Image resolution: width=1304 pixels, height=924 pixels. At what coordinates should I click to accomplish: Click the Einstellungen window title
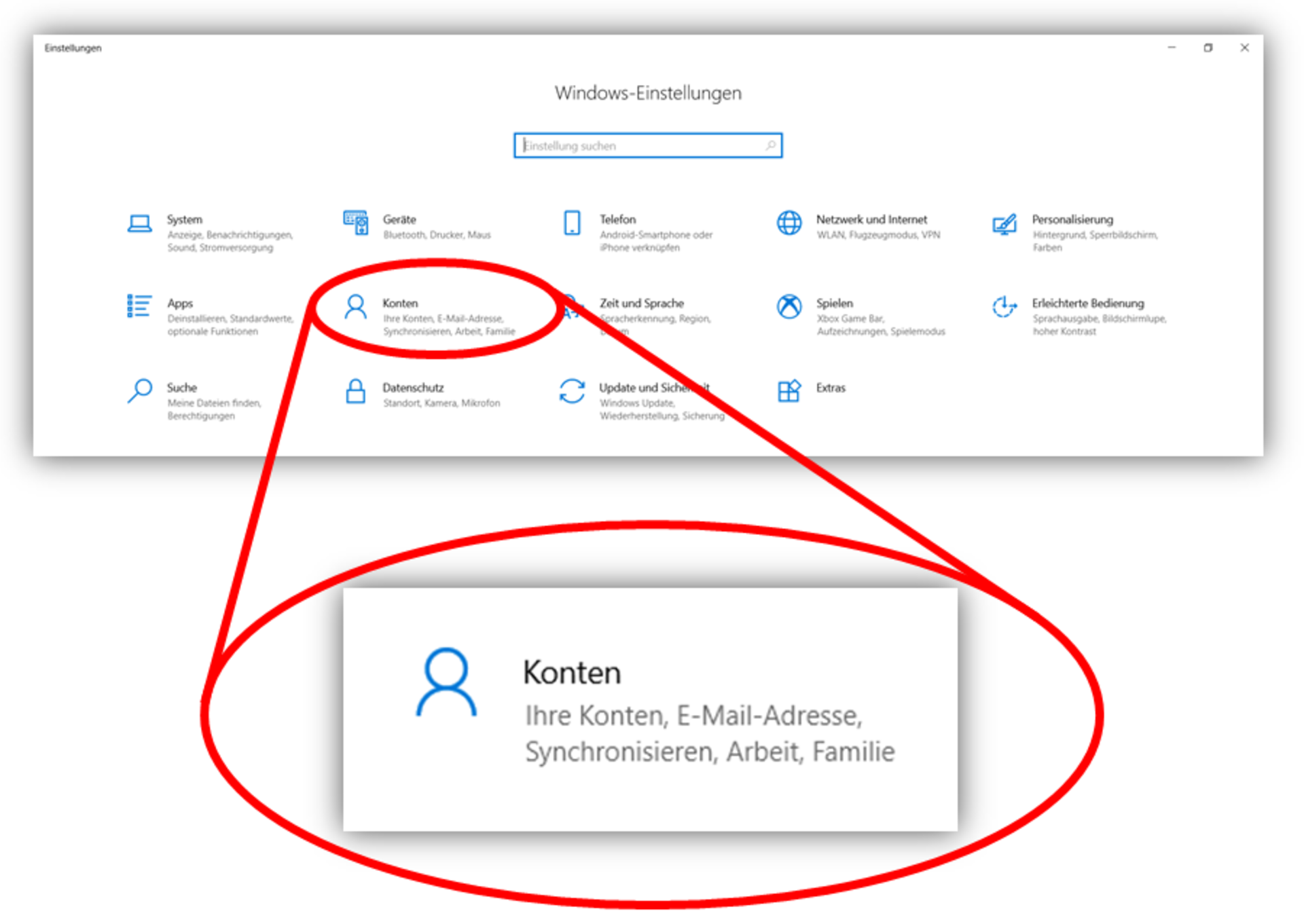[x=73, y=48]
